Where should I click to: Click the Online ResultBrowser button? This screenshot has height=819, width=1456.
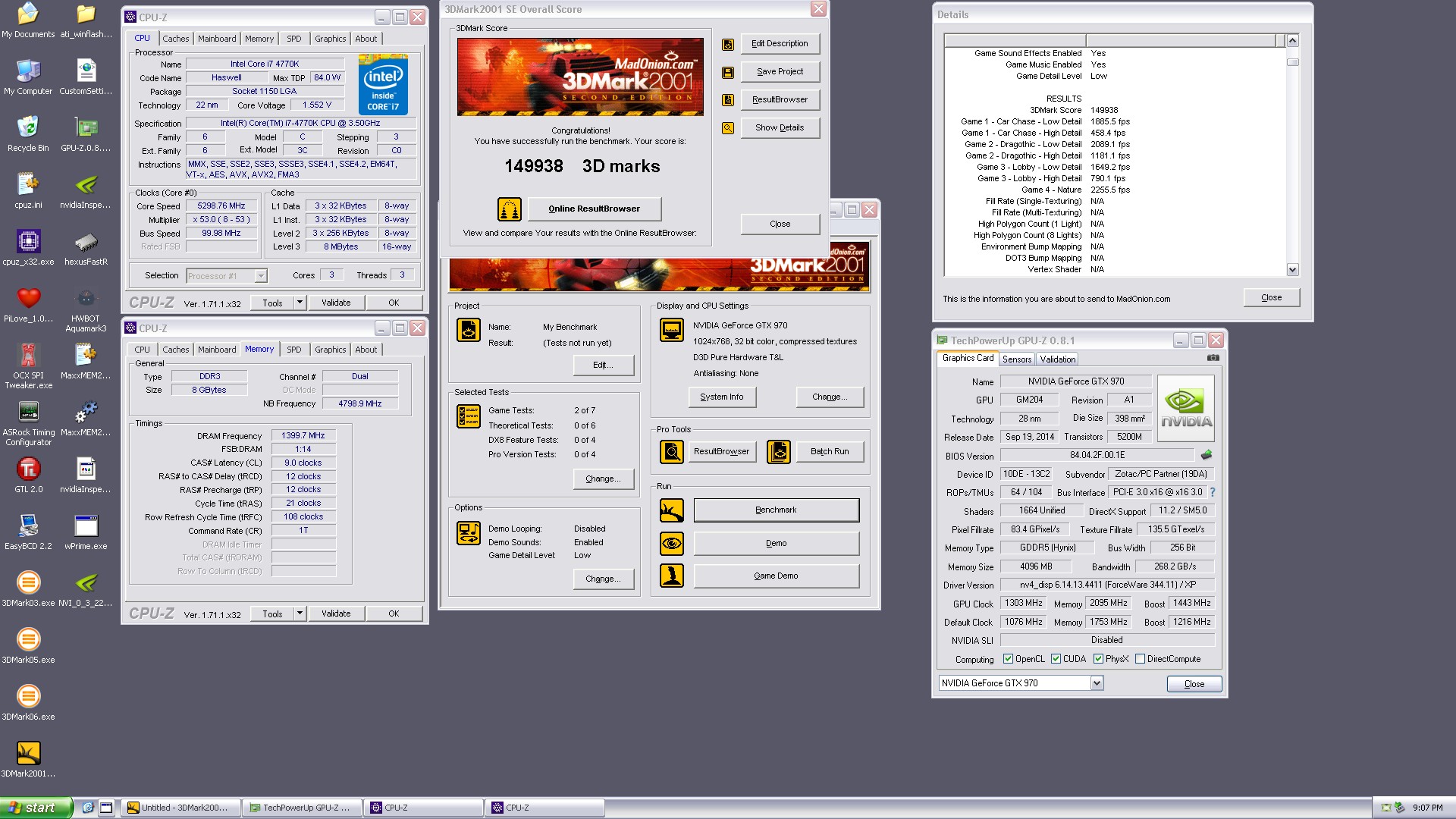coord(594,209)
